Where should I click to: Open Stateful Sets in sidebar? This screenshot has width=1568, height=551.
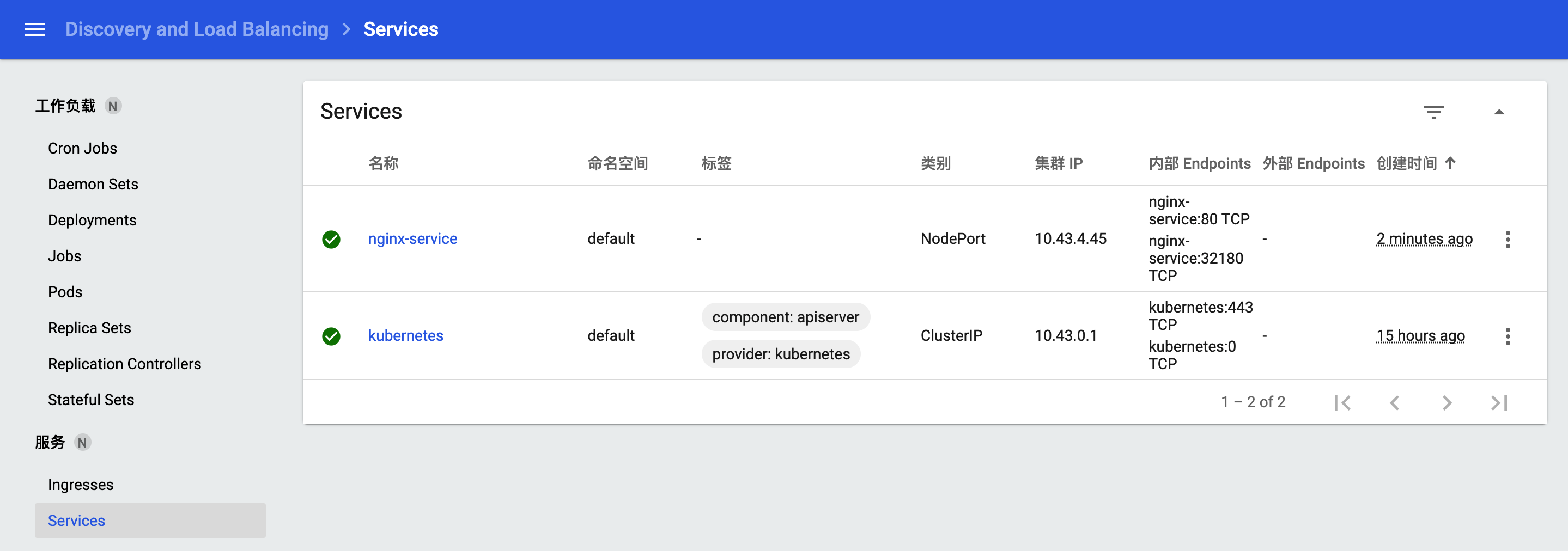(x=90, y=400)
